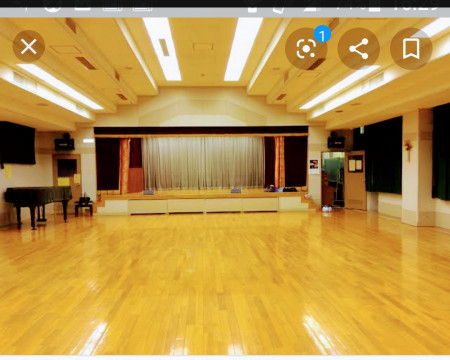Tap the clock in the status bar
This screenshot has height=360, width=450.
click(415, 7)
